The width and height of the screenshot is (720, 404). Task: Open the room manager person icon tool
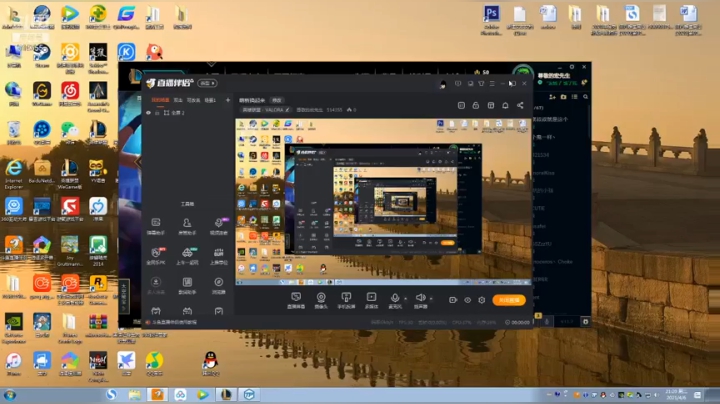187,226
